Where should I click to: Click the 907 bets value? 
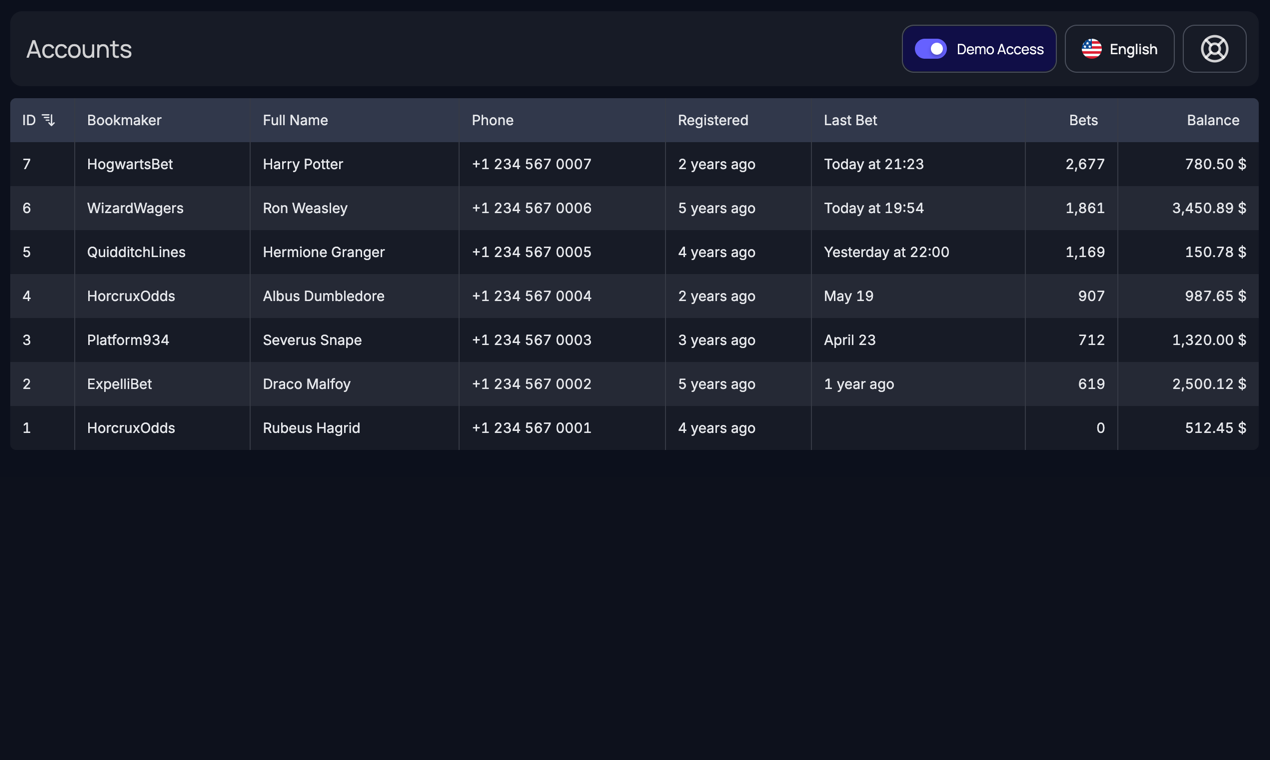point(1091,296)
